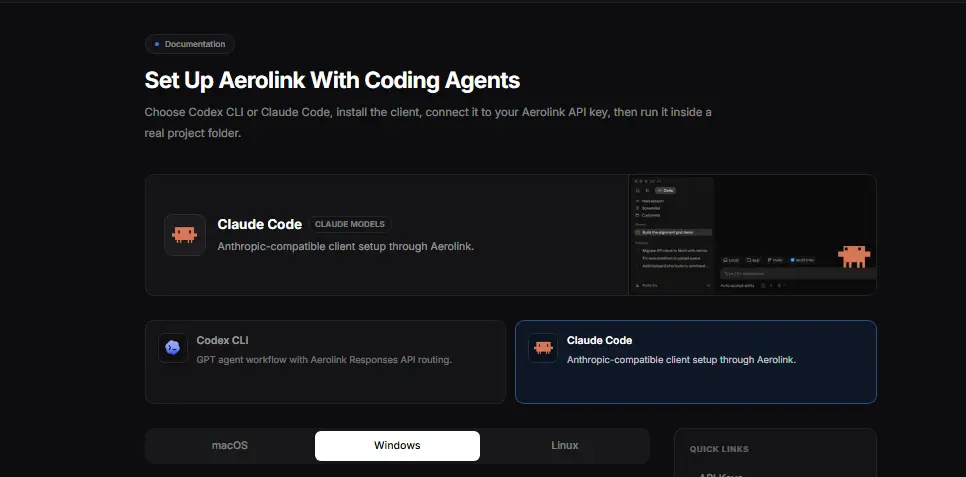Viewport: 966px width, 477px height.
Task: Select the Codex CLI agent card title
Action: (x=222, y=340)
